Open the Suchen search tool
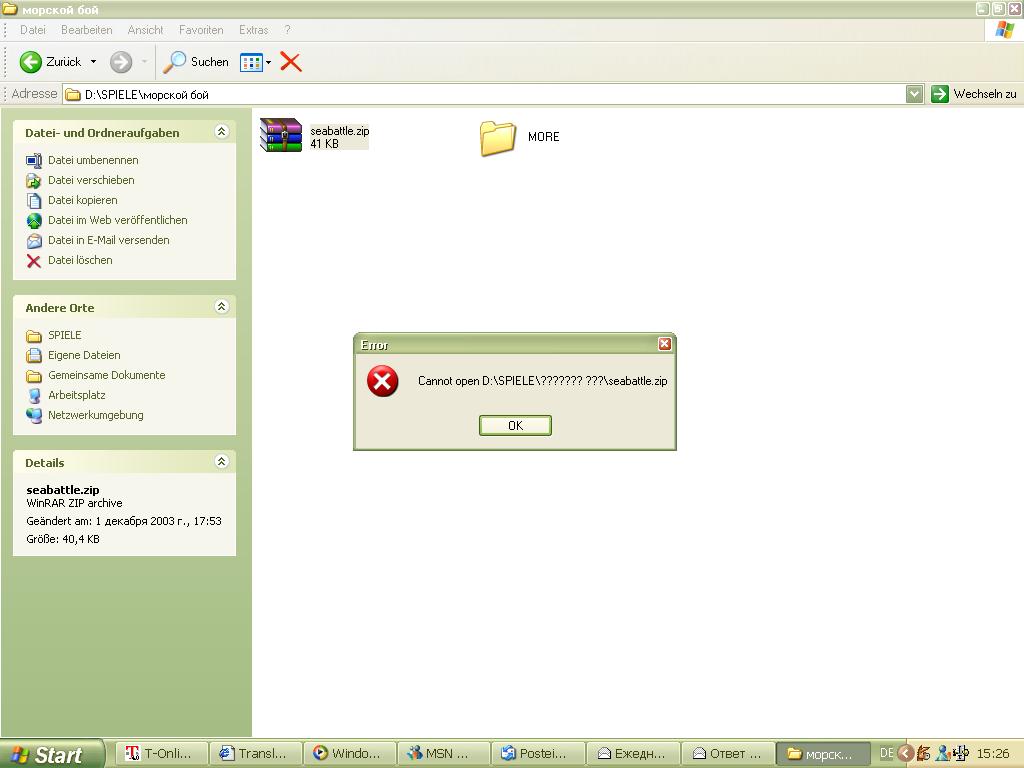 pos(196,62)
